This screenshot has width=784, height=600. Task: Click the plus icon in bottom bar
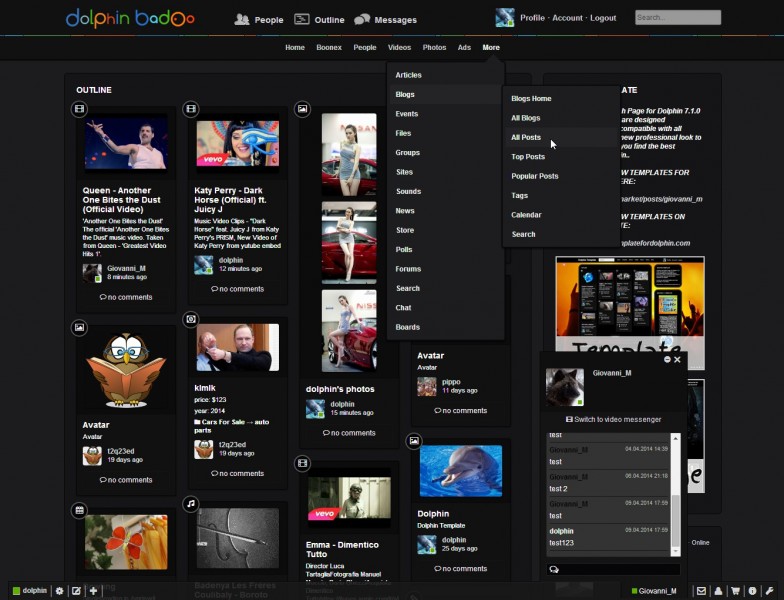(93, 591)
